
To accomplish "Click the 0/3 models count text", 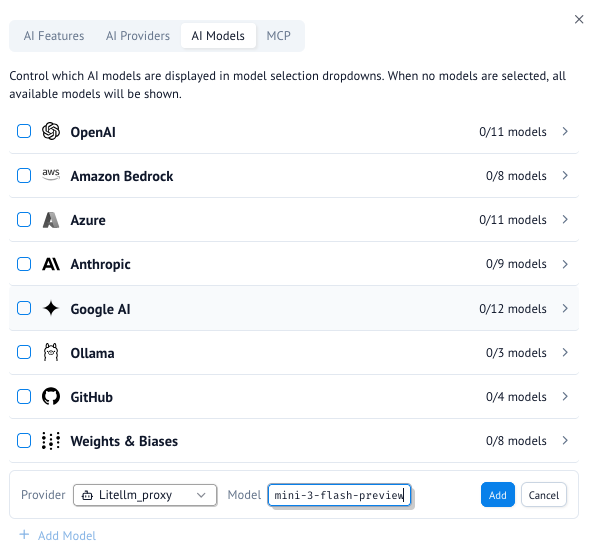I will pos(516,352).
